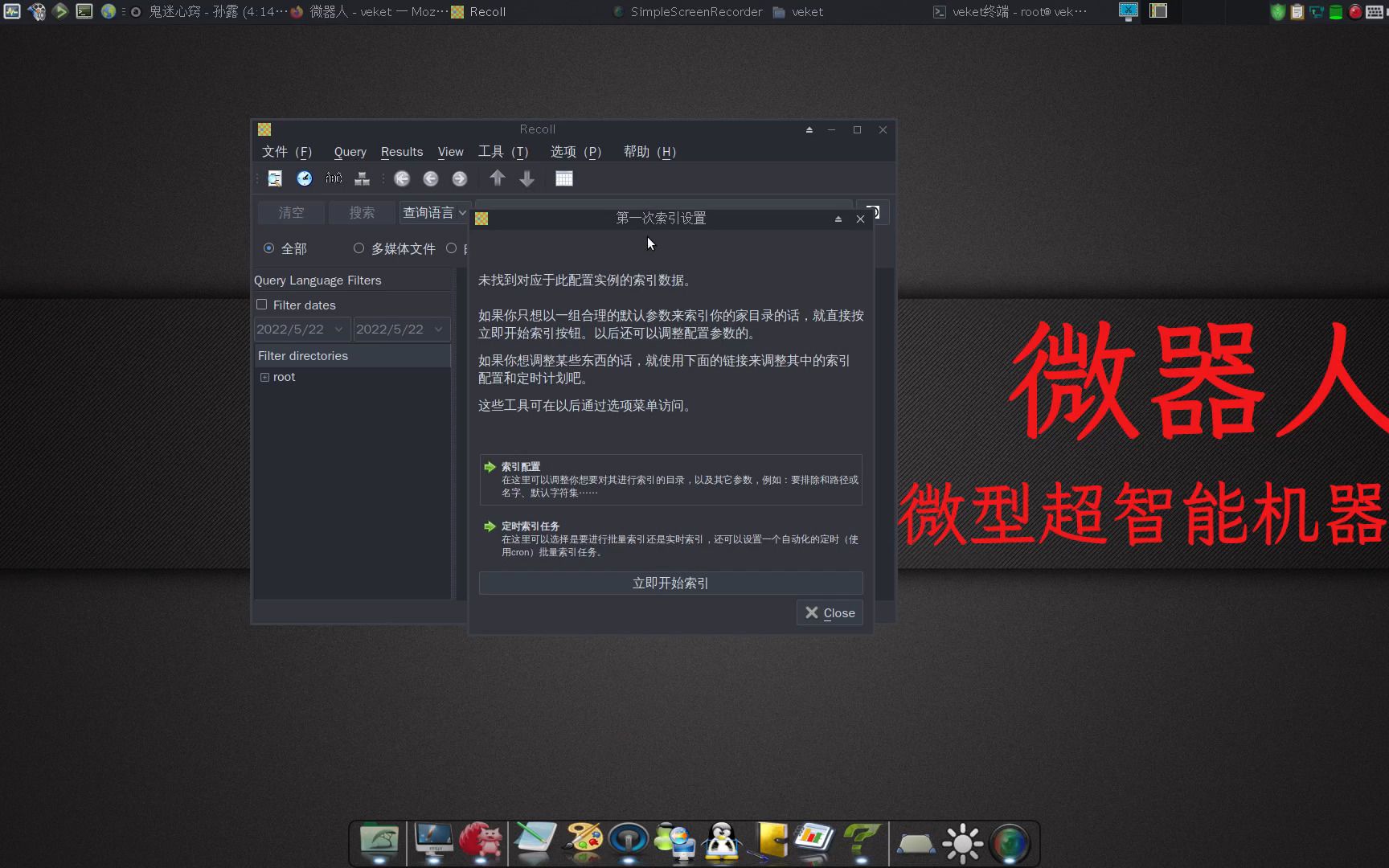Select the 多媒体文件 radio button
This screenshot has height=868, width=1389.
pyautogui.click(x=359, y=248)
